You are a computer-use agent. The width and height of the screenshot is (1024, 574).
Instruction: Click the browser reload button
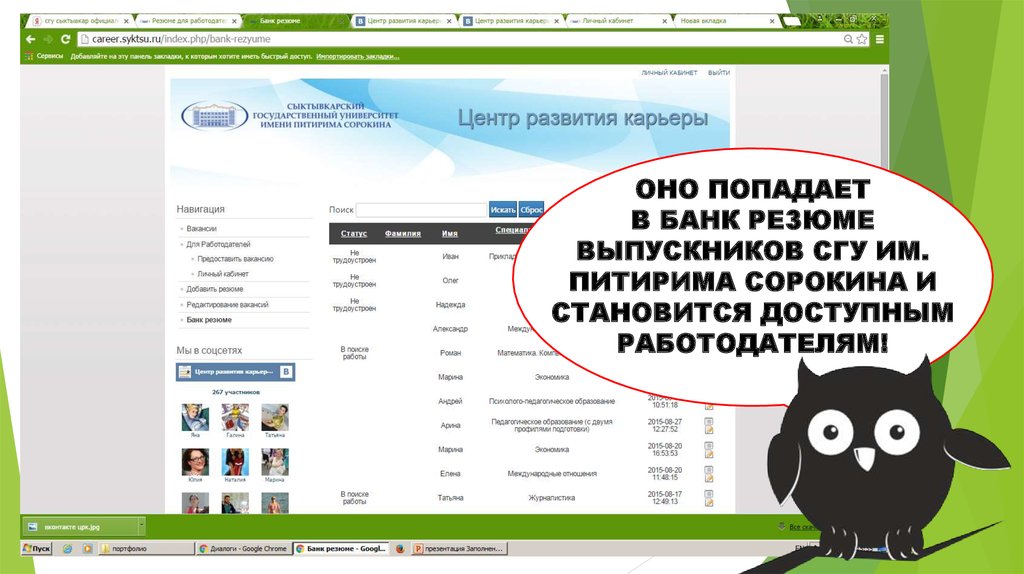(x=64, y=39)
